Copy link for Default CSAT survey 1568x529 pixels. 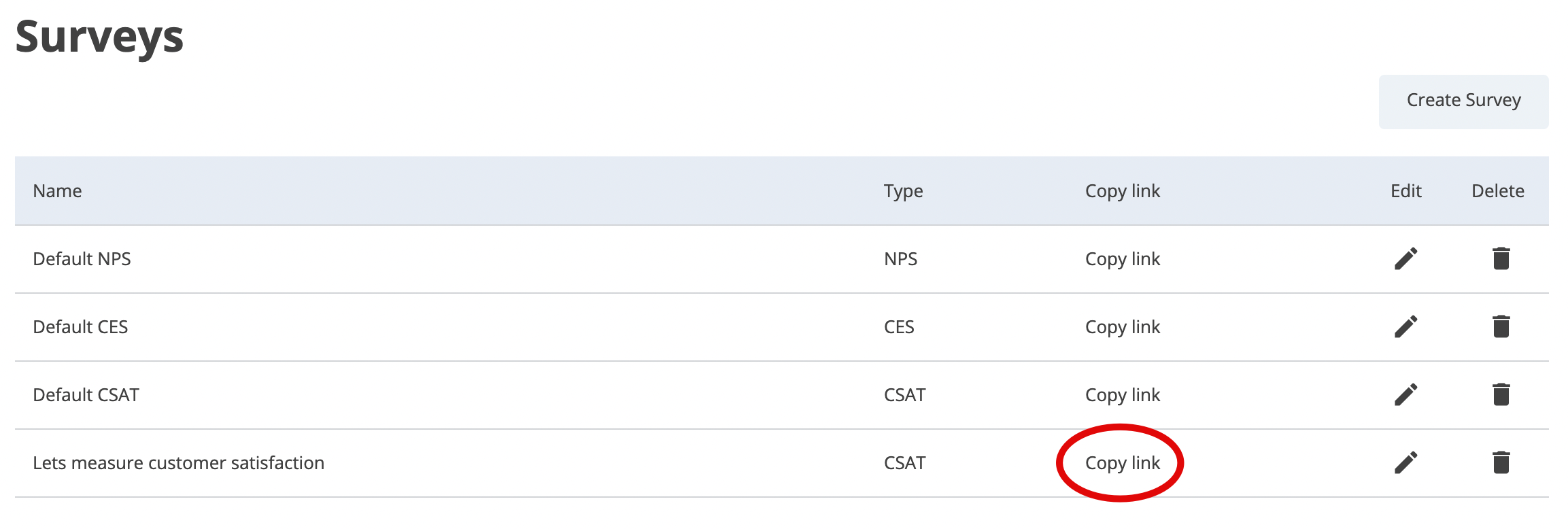click(1122, 395)
